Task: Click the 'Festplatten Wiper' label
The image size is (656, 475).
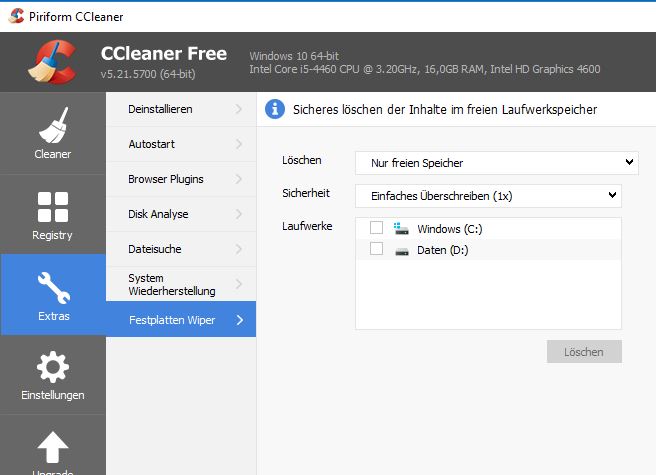Action: (x=172, y=320)
